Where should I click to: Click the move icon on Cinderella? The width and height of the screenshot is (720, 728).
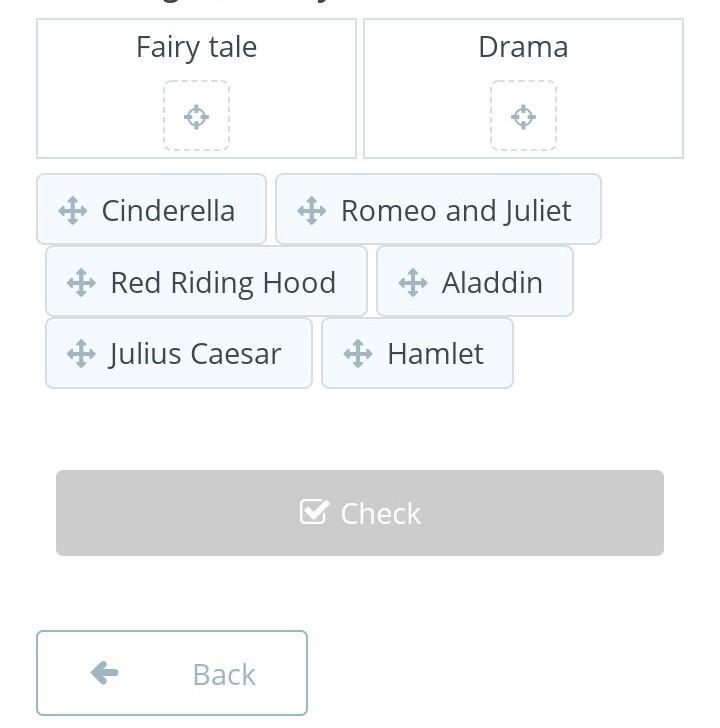pyautogui.click(x=73, y=211)
